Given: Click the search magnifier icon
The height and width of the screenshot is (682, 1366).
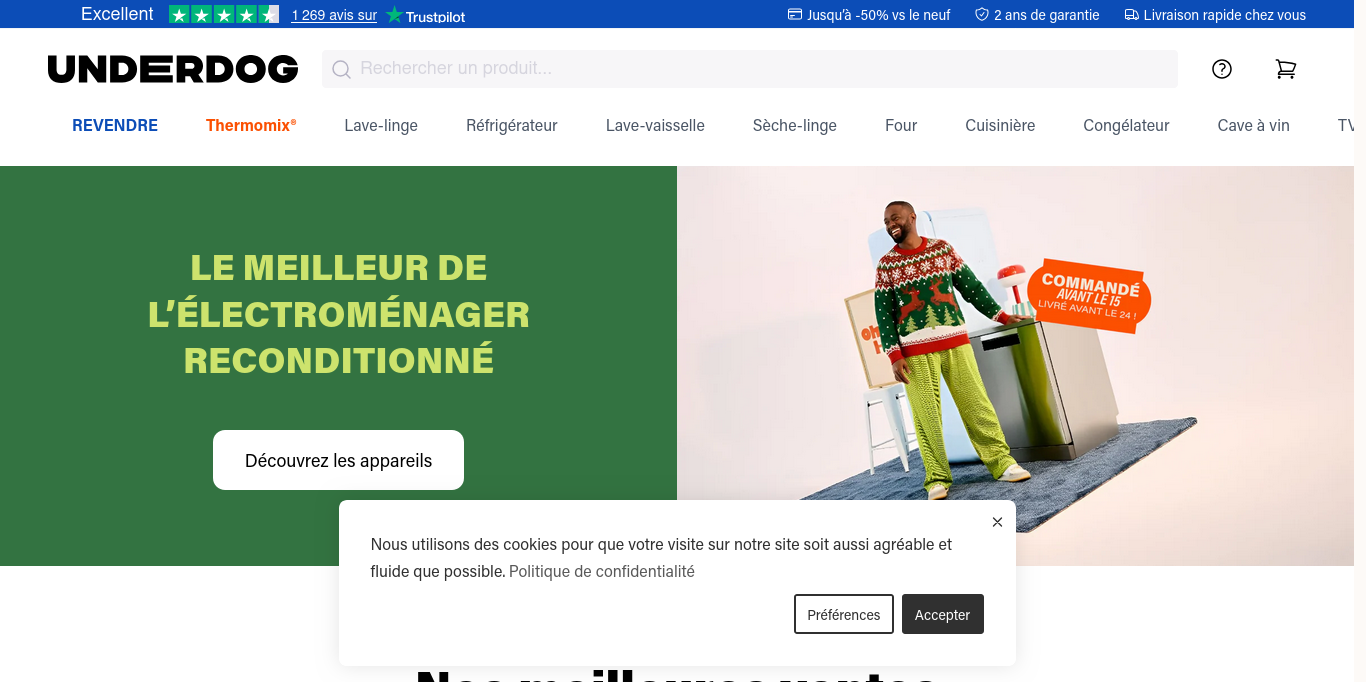Looking at the screenshot, I should point(341,69).
